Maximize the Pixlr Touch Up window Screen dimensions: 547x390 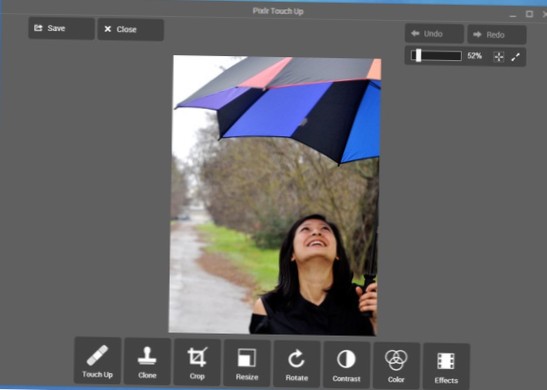coord(529,14)
